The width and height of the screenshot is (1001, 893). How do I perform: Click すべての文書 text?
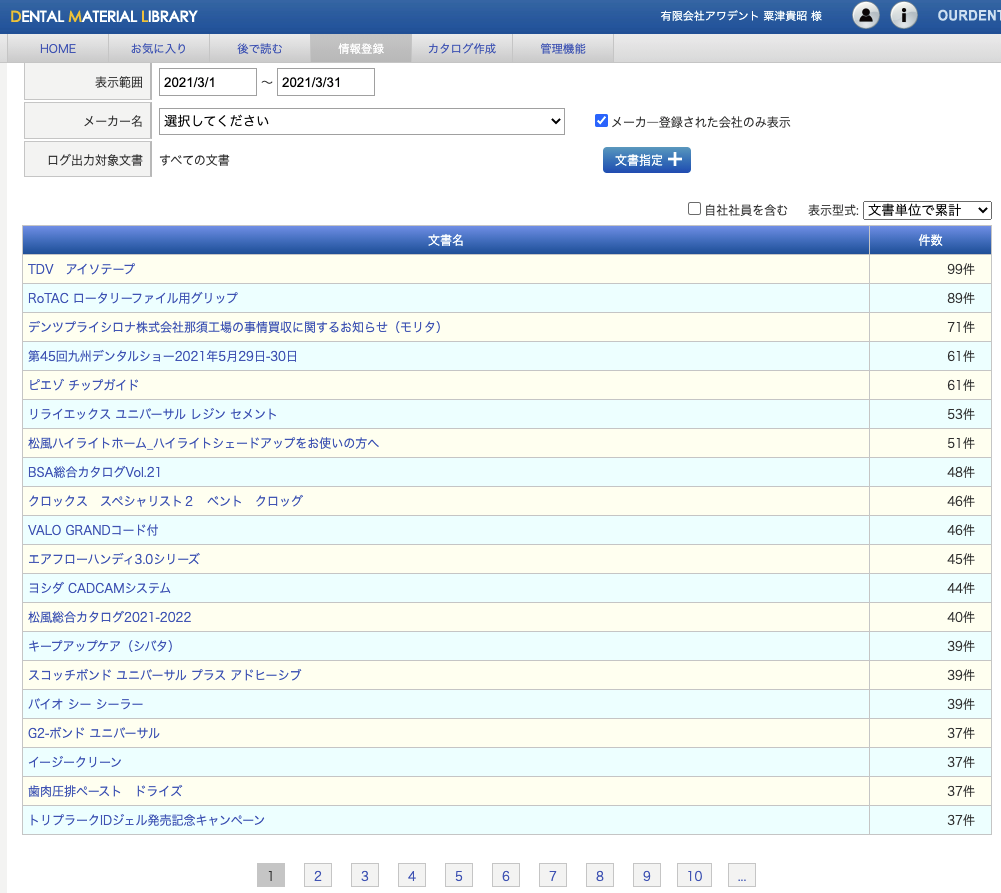[194, 160]
